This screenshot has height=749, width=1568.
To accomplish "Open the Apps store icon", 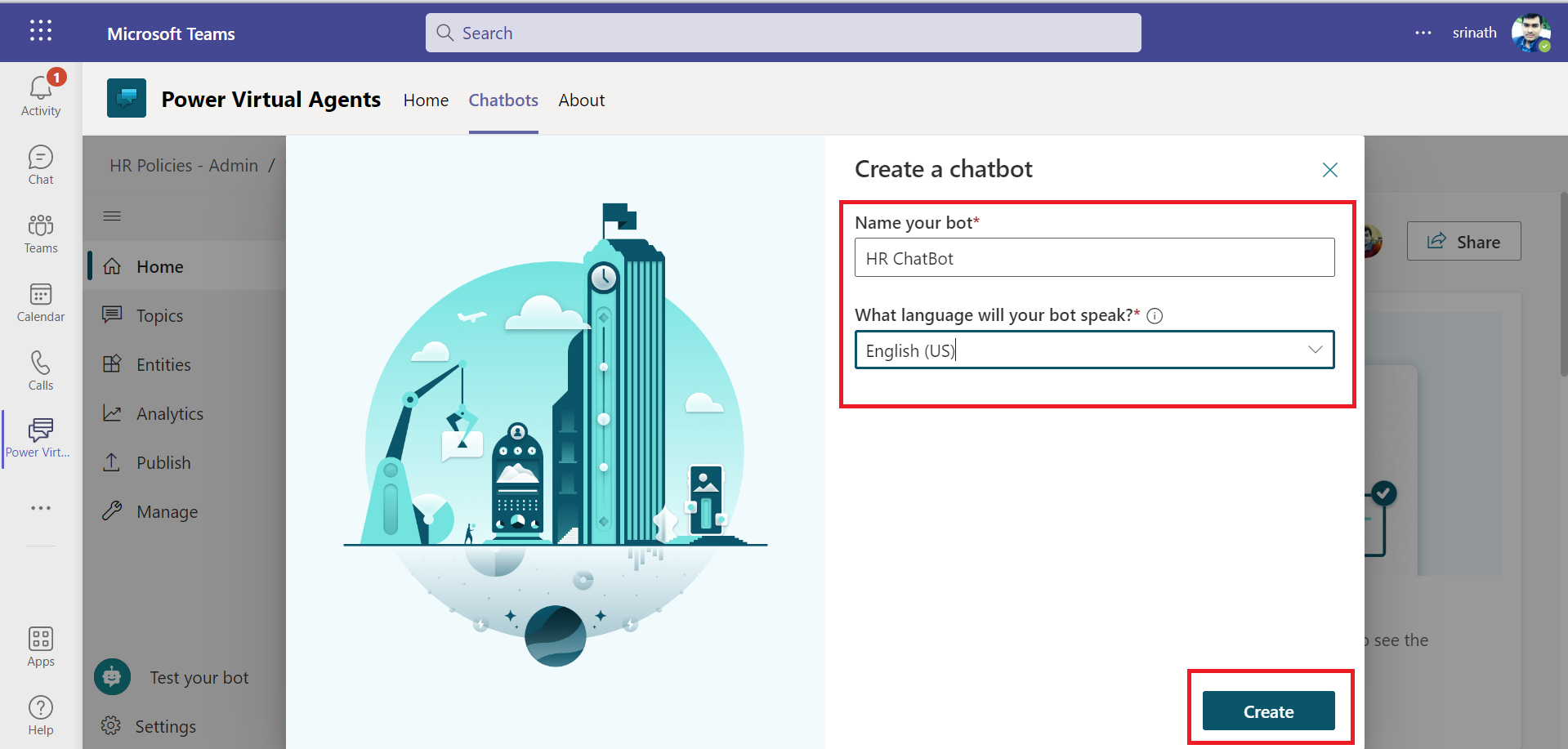I will (41, 646).
